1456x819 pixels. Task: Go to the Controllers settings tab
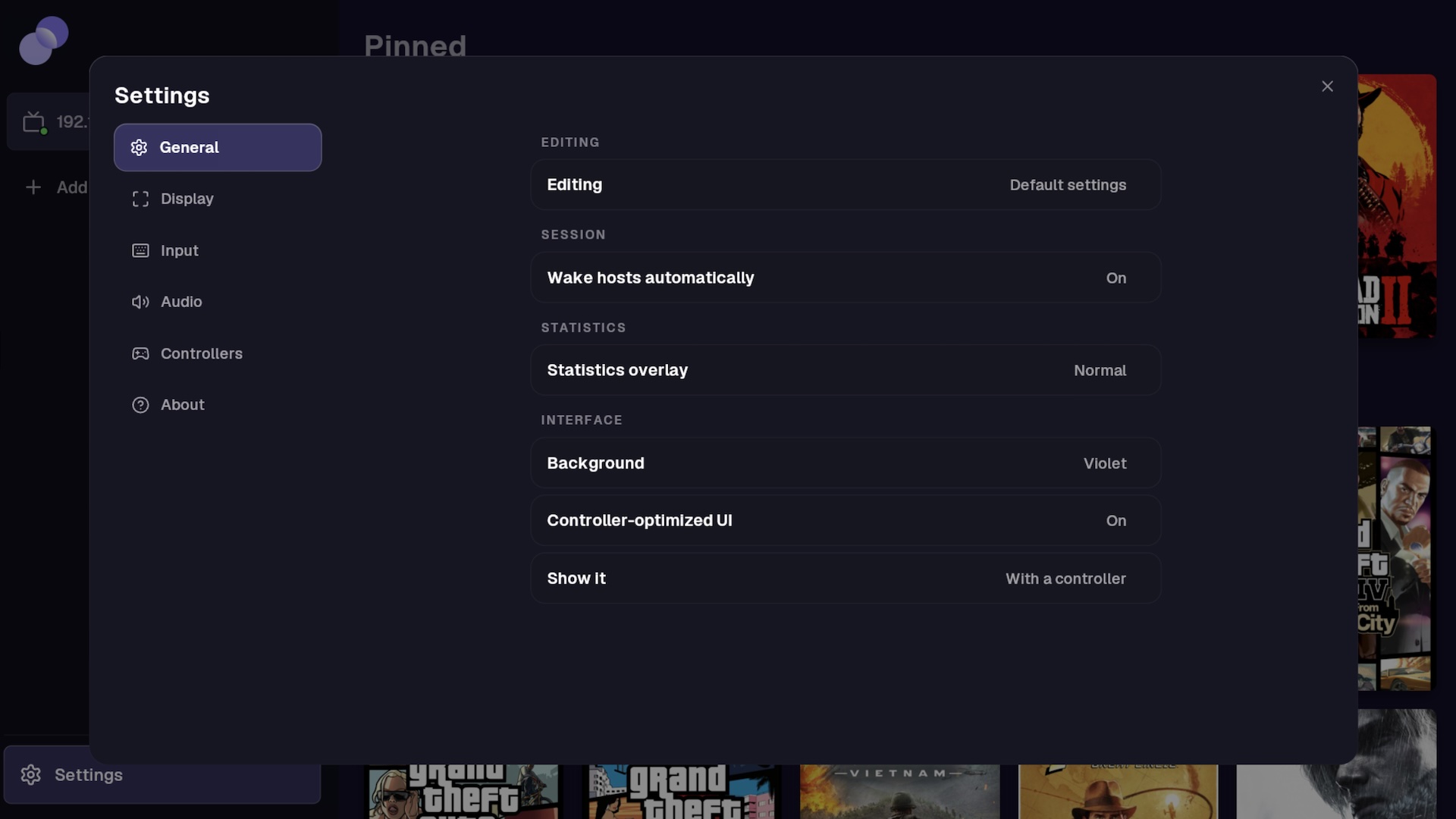coord(218,353)
